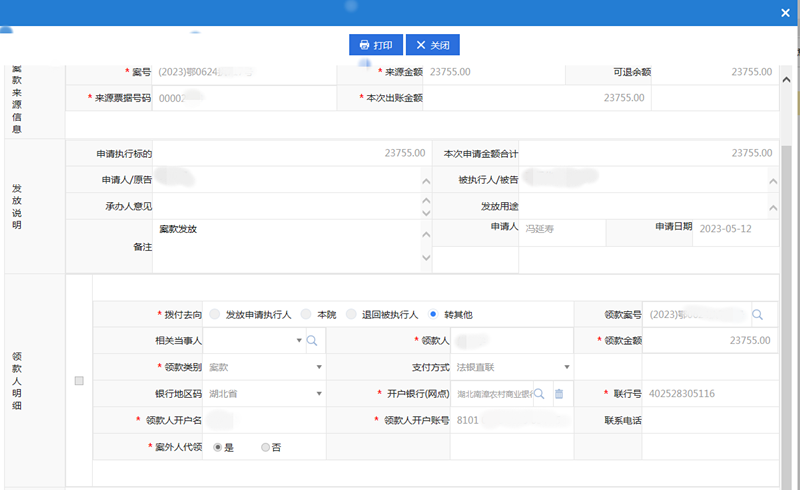Close the dialog with the top-right X

[x=785, y=13]
